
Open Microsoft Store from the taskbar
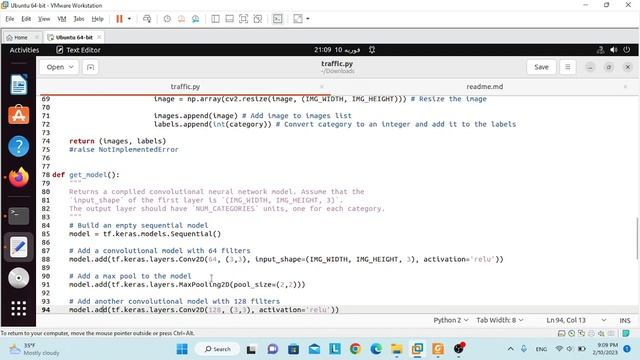[293, 349]
